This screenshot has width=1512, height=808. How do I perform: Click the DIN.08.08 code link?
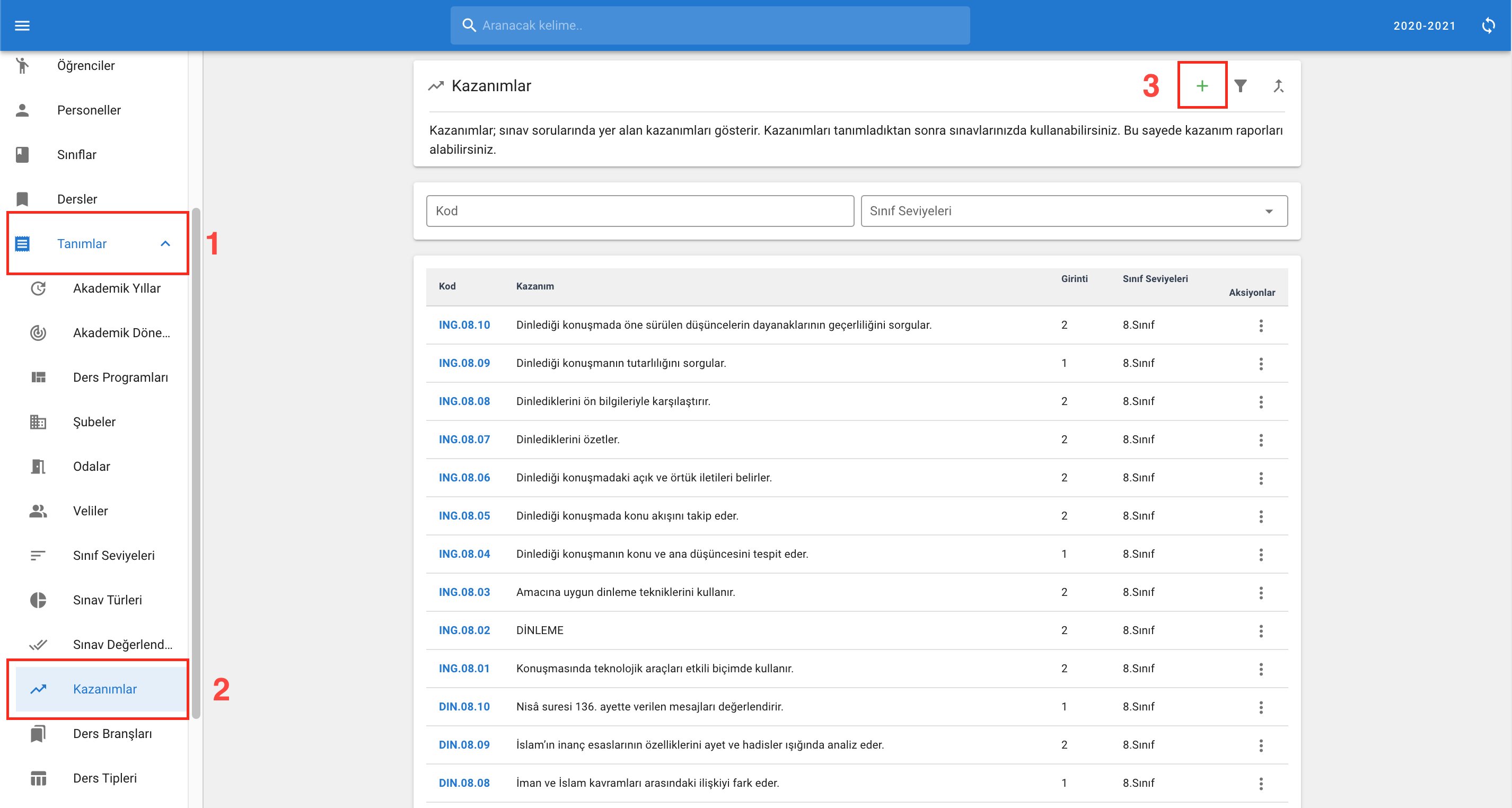pyautogui.click(x=464, y=783)
